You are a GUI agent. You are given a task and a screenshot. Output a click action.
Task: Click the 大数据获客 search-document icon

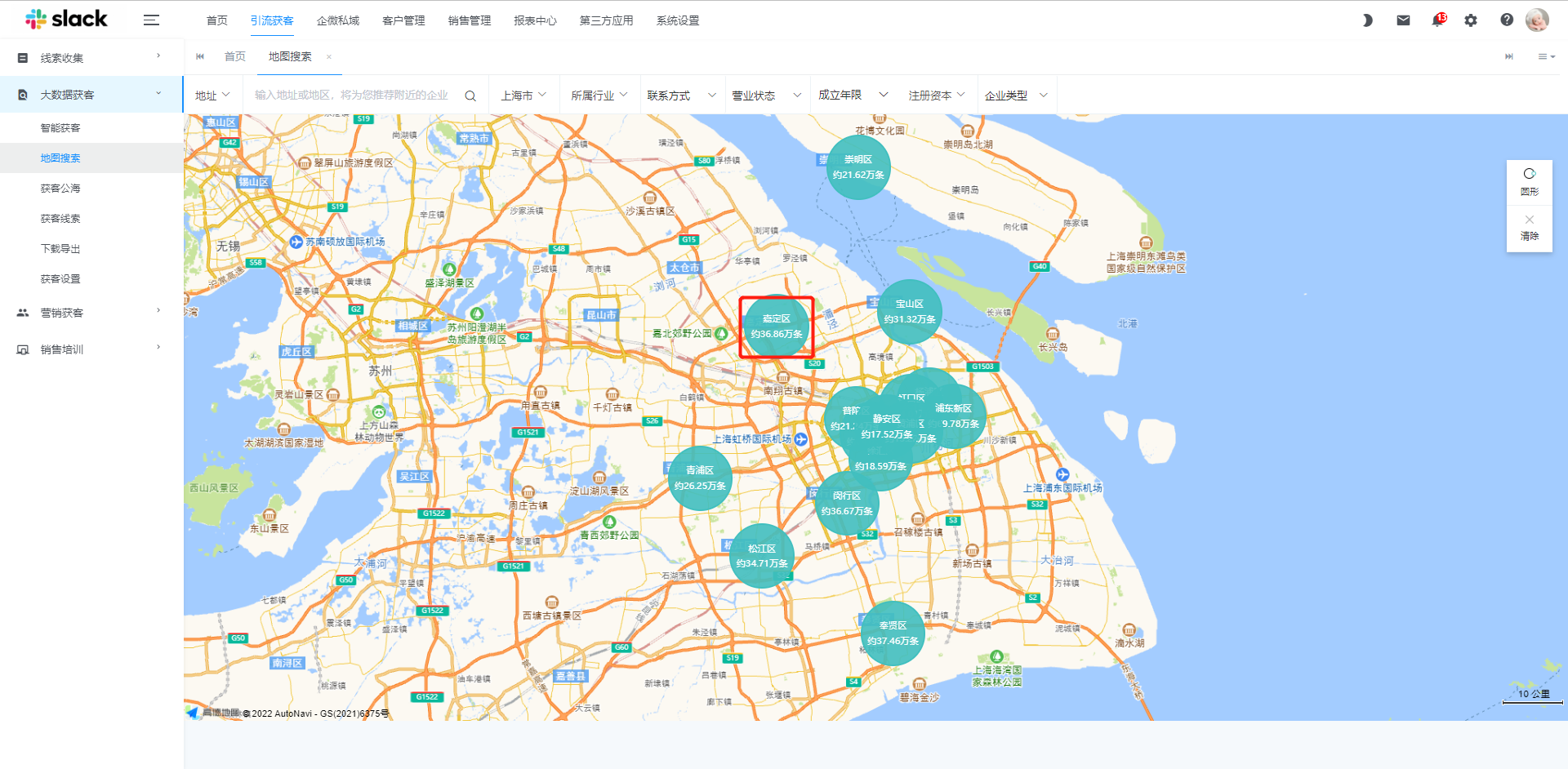click(23, 95)
